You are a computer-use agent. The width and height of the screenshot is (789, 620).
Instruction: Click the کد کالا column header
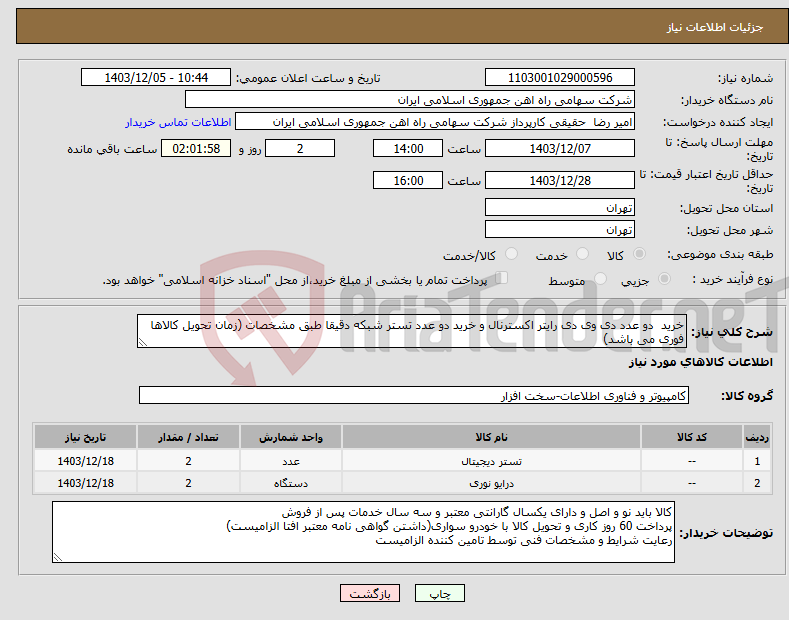[x=692, y=437]
